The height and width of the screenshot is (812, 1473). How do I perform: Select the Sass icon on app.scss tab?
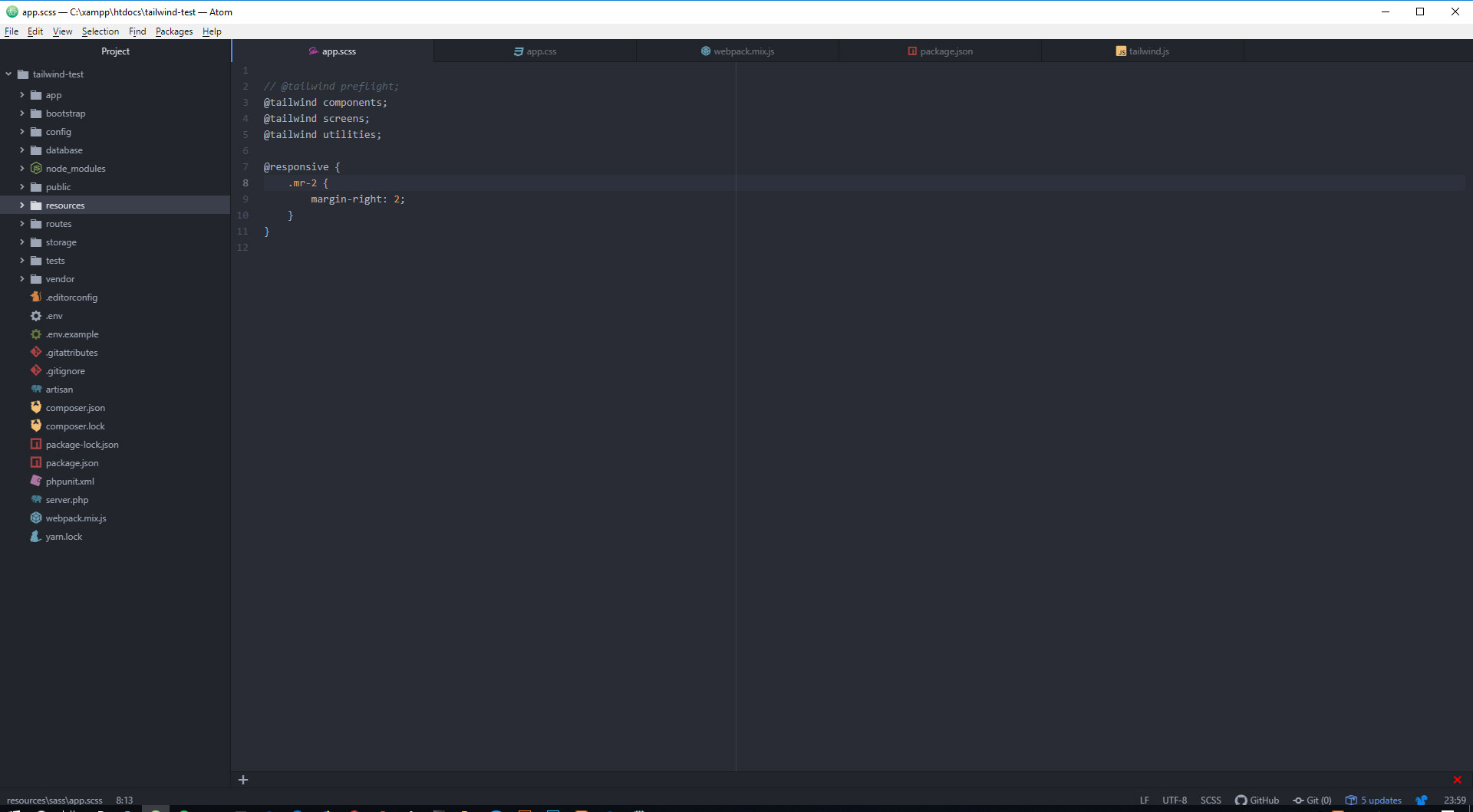pyautogui.click(x=312, y=51)
